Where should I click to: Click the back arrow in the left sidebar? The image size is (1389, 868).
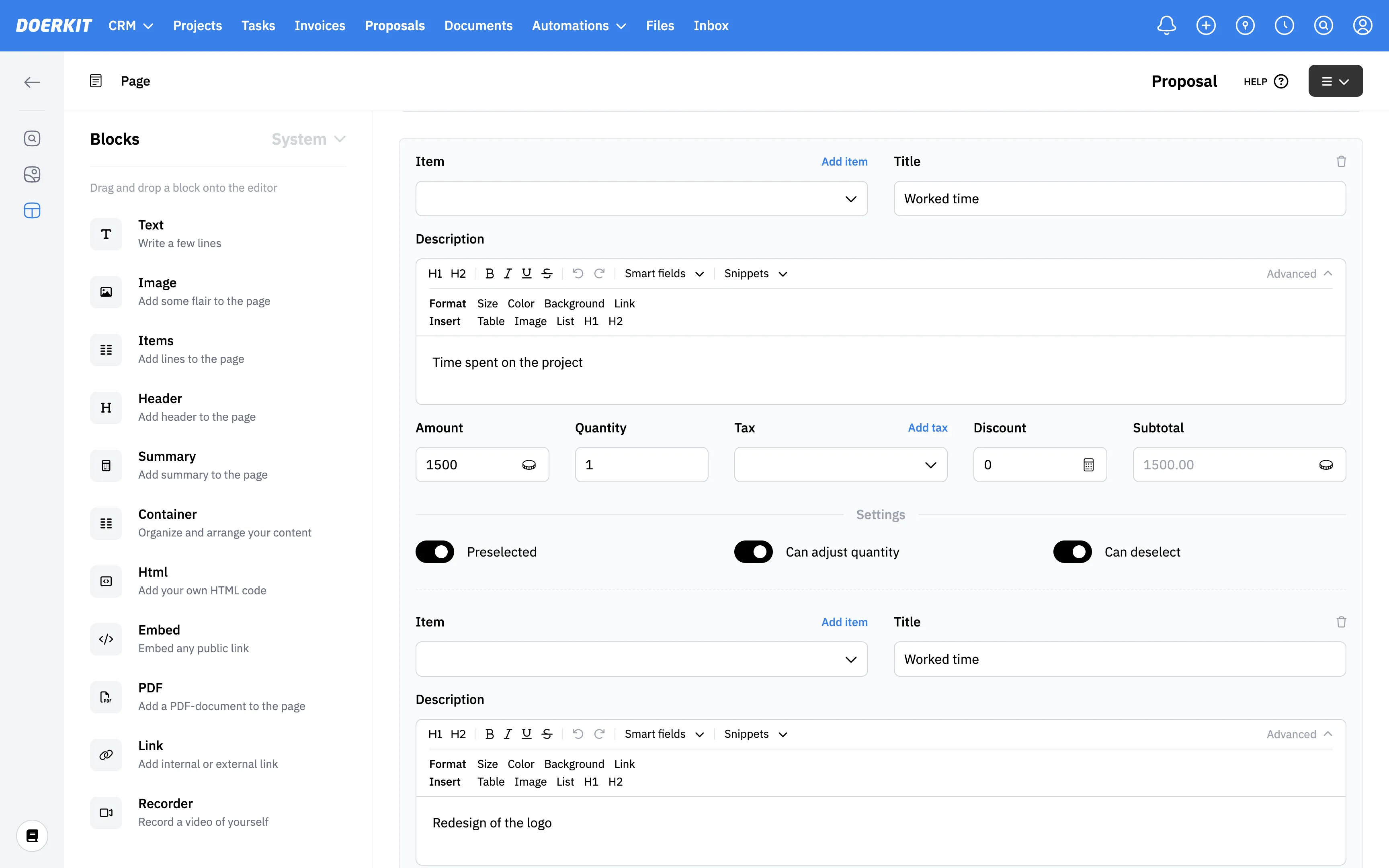(x=32, y=82)
